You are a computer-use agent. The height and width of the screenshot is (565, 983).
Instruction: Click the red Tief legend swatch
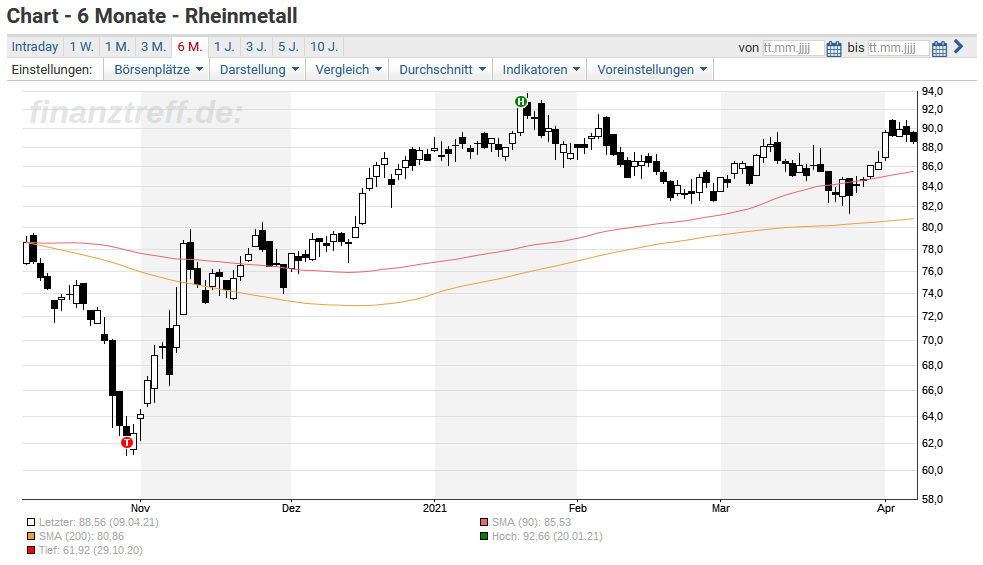pos(31,551)
